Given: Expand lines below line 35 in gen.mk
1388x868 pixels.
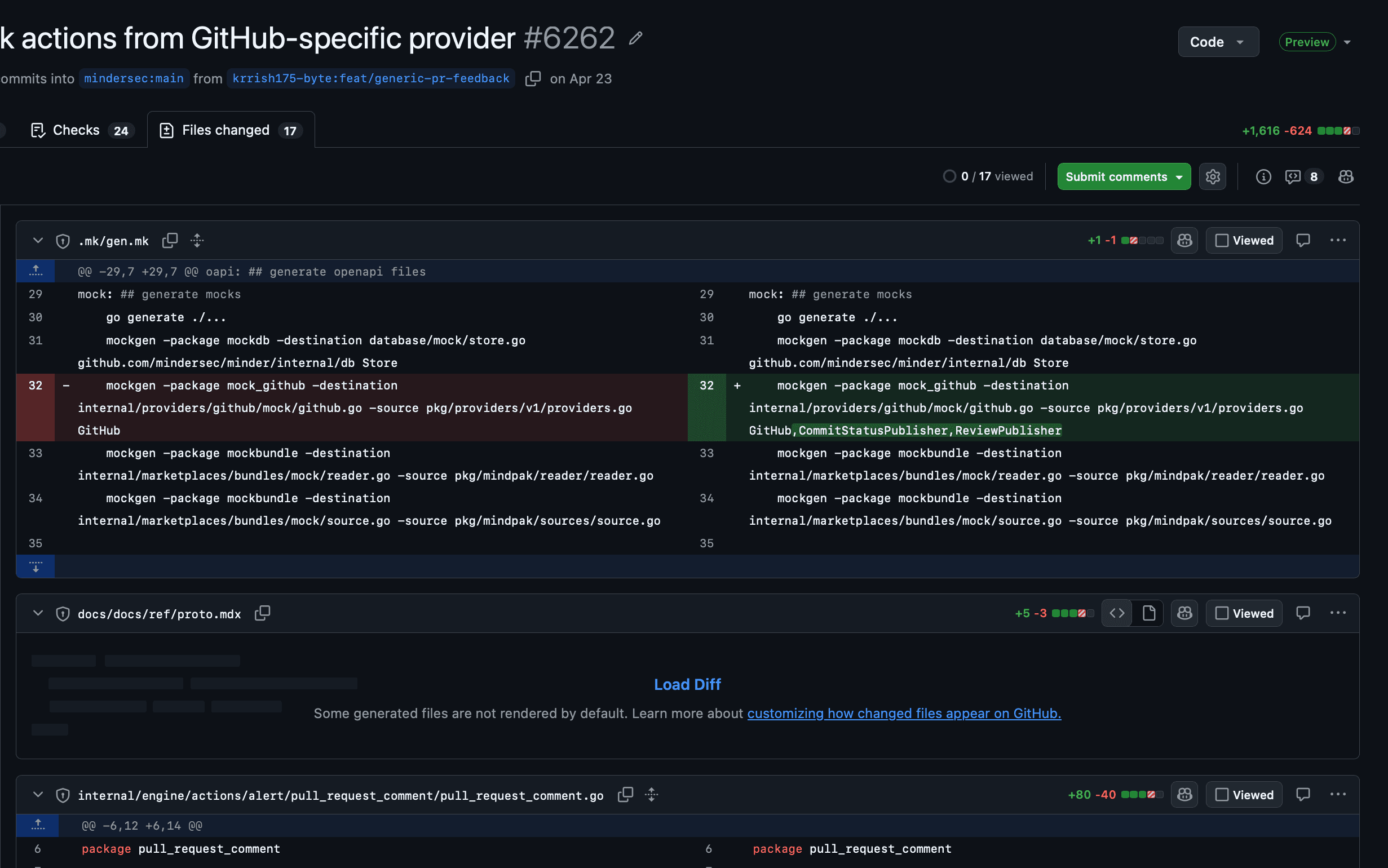Looking at the screenshot, I should click(36, 566).
